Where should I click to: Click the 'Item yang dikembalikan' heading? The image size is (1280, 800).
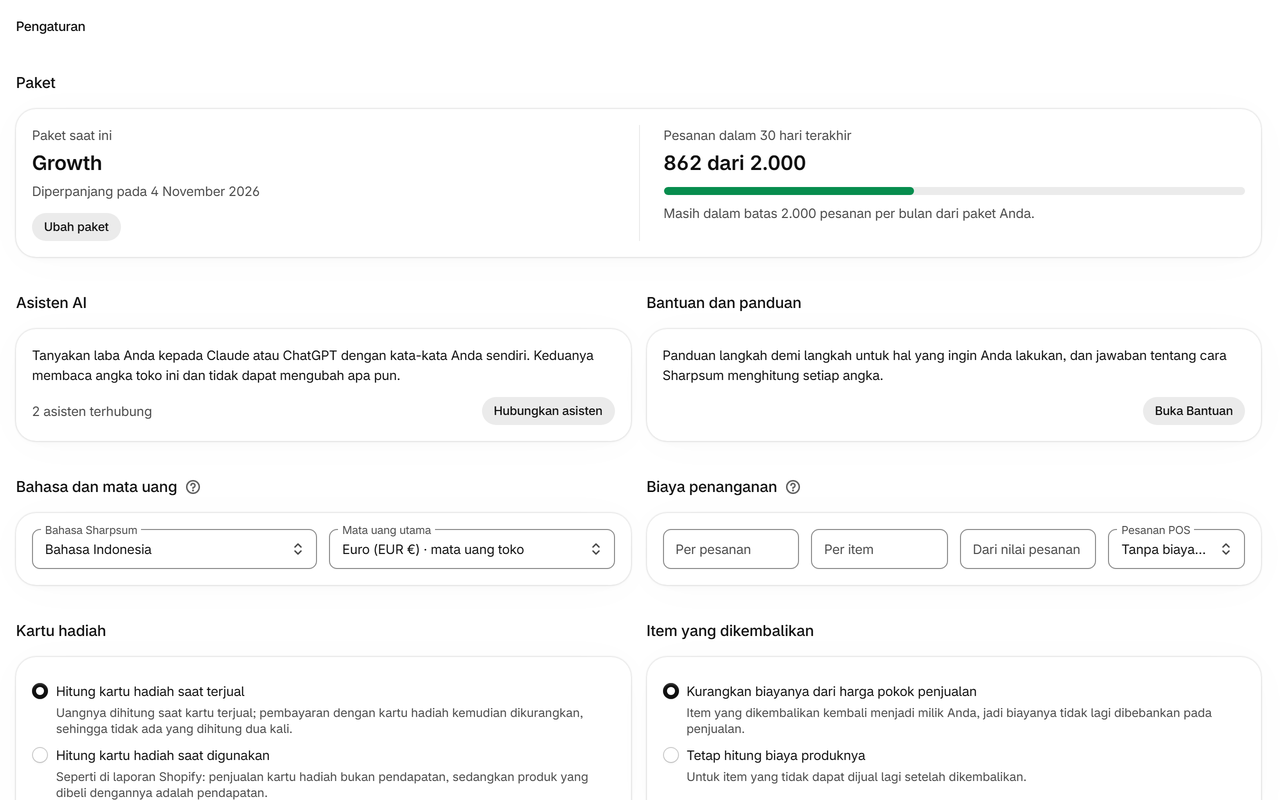pyautogui.click(x=730, y=631)
